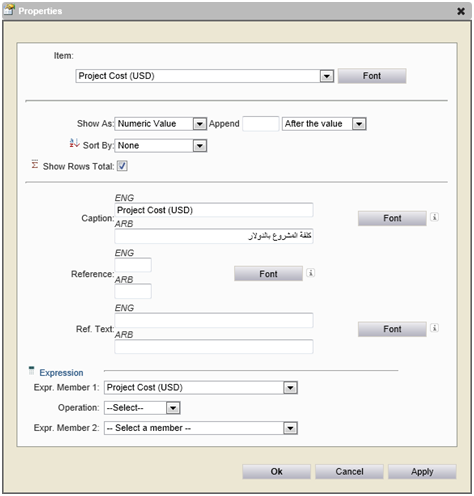This screenshot has width=474, height=496.
Task: Click the Sort By A-Z sort icon
Action: [x=74, y=143]
